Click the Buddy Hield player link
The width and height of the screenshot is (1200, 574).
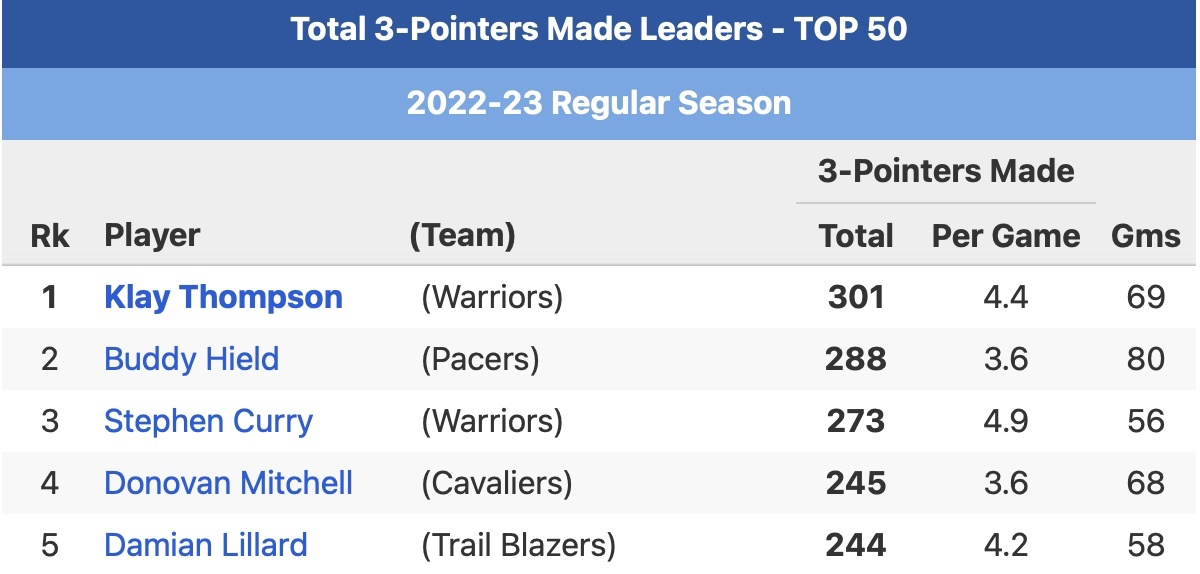pyautogui.click(x=191, y=359)
